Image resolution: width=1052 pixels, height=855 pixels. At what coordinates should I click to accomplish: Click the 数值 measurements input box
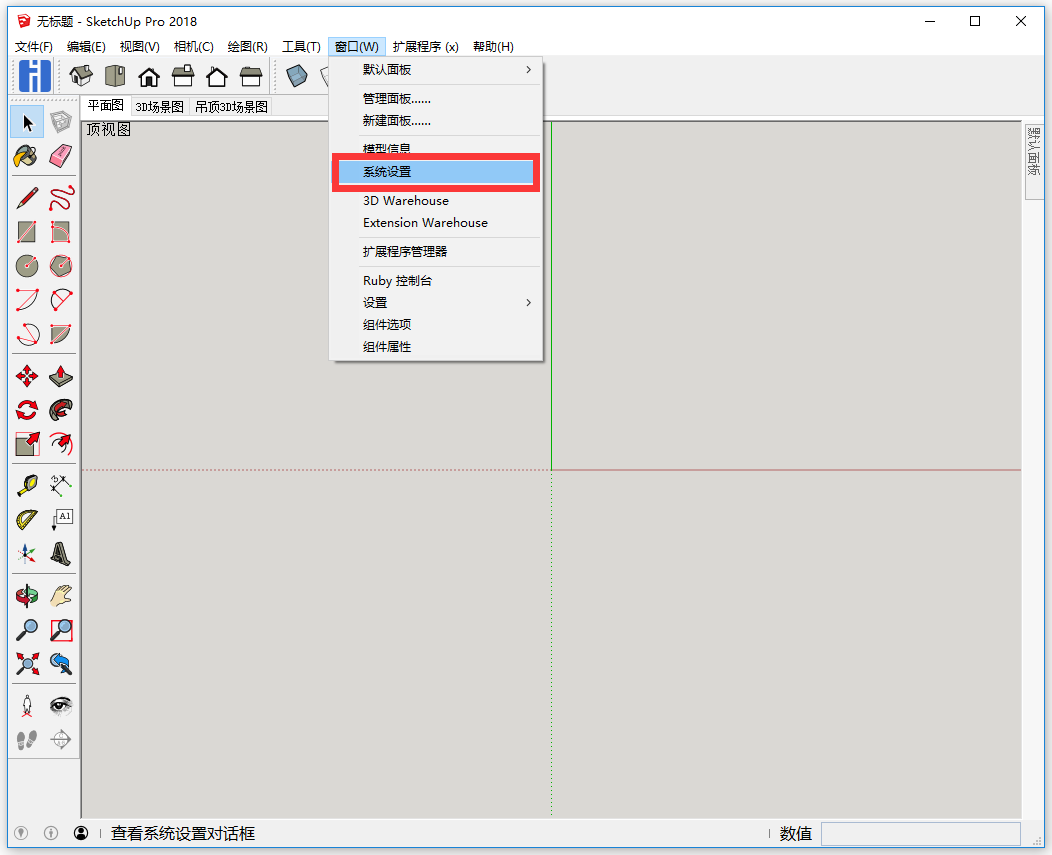tap(920, 833)
